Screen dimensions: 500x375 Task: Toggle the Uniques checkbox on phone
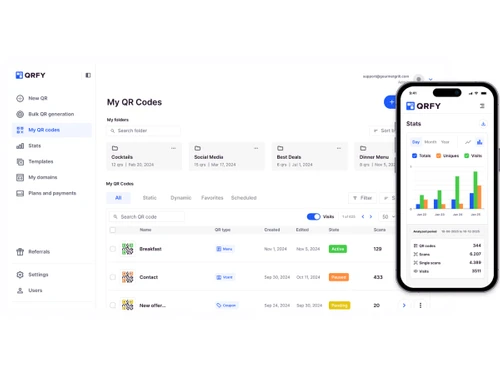point(439,156)
